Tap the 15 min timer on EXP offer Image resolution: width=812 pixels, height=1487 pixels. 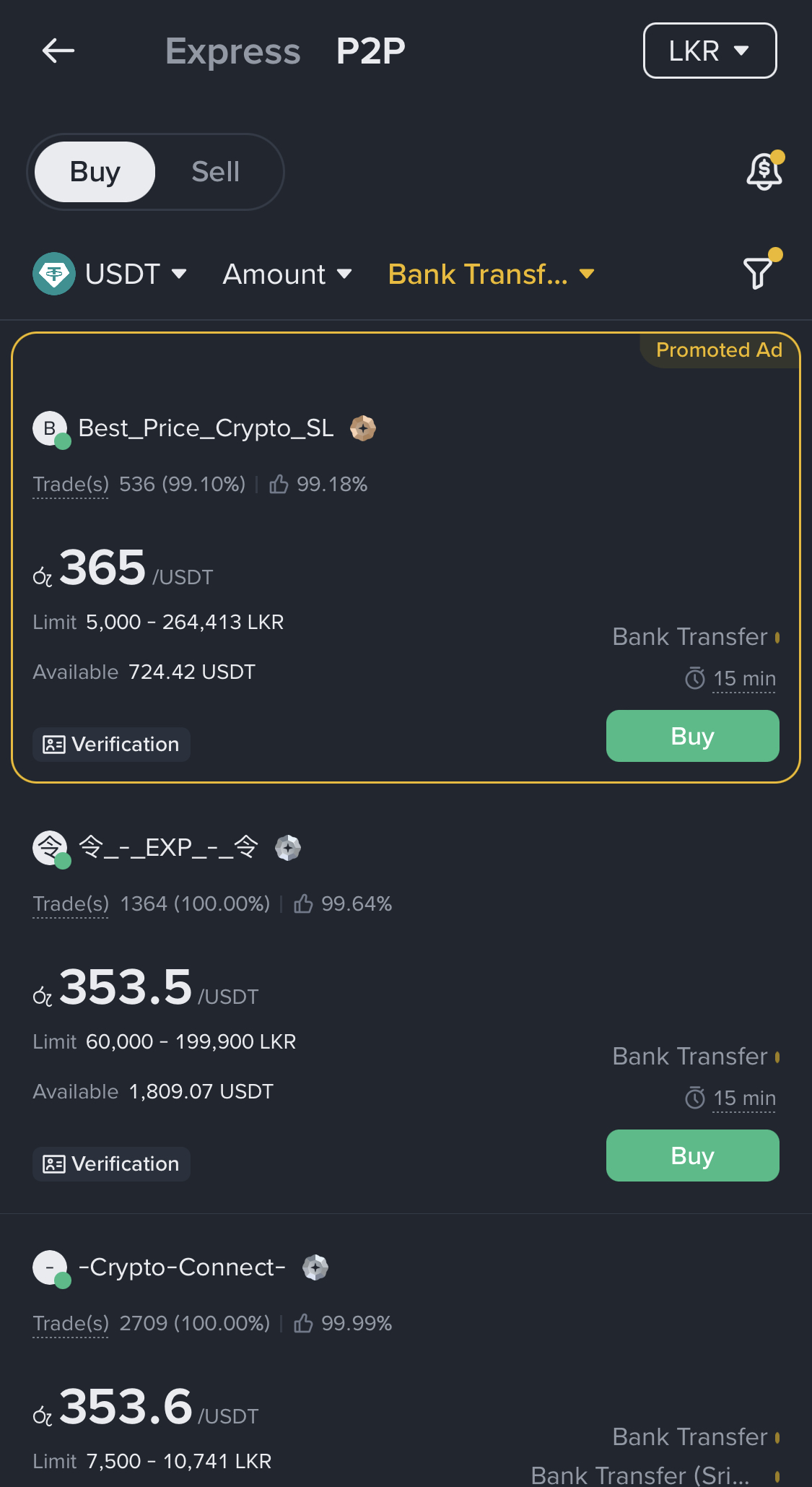point(730,1098)
